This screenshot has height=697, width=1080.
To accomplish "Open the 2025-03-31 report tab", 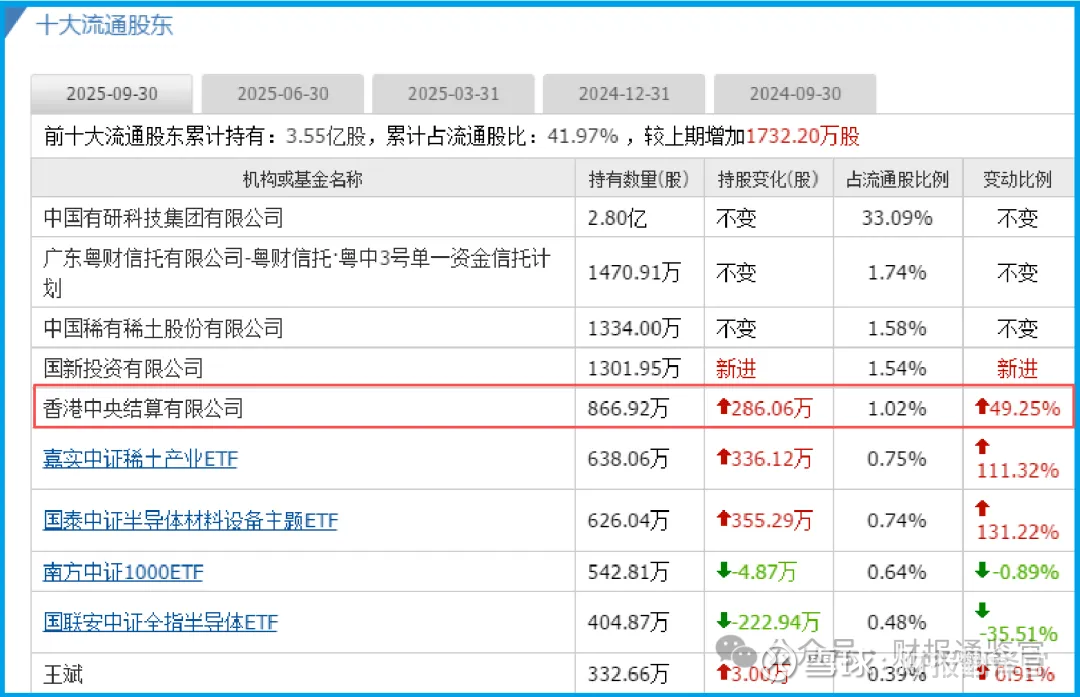I will (x=453, y=94).
